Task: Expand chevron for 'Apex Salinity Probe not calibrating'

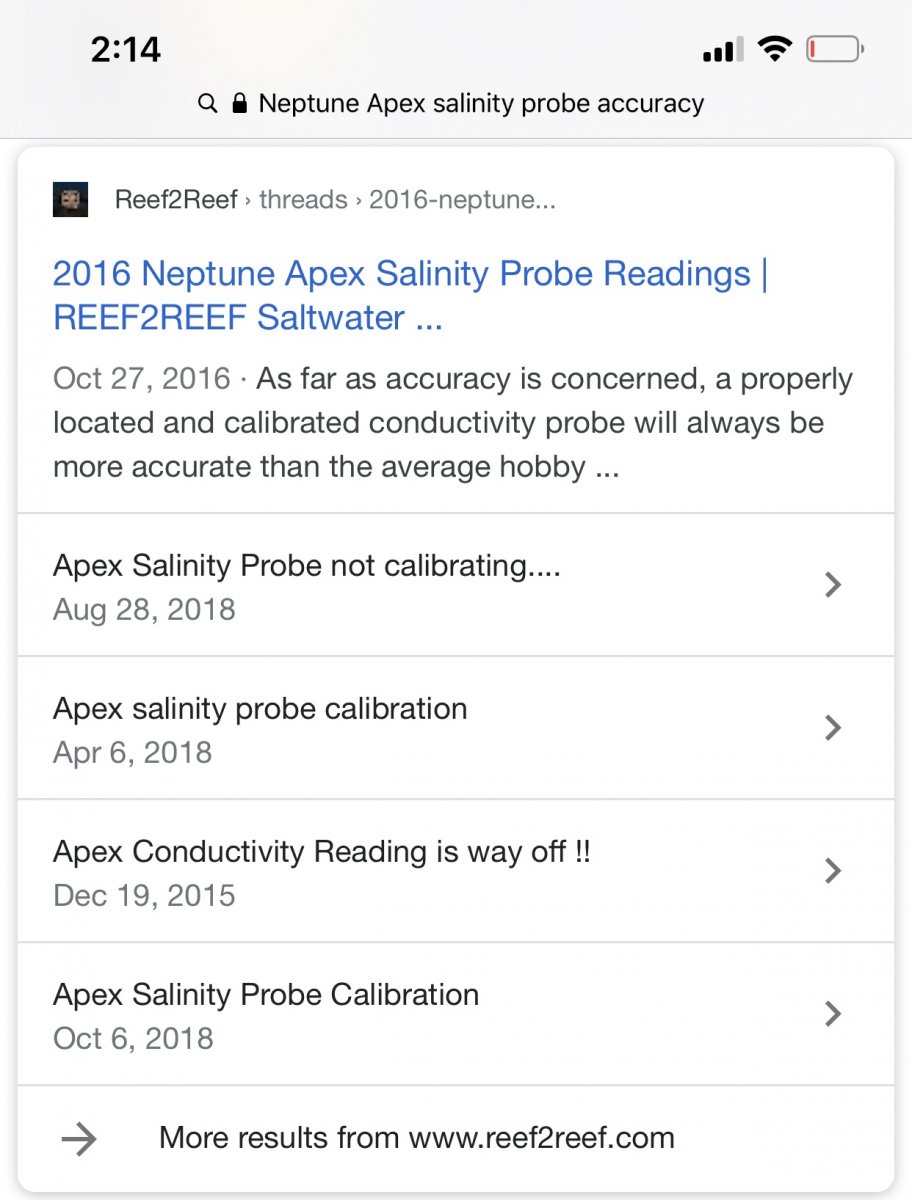Action: 832,585
